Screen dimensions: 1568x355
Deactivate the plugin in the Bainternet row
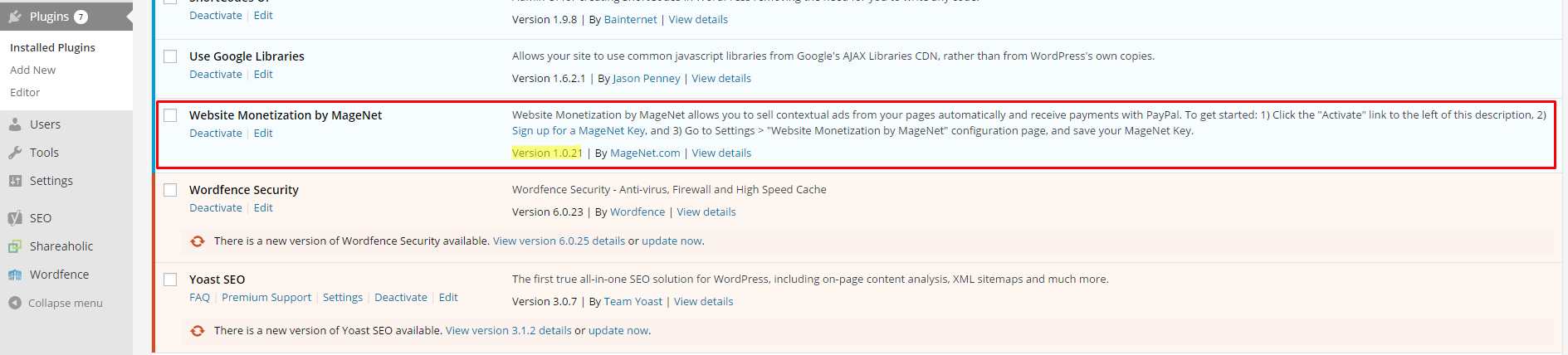click(216, 15)
